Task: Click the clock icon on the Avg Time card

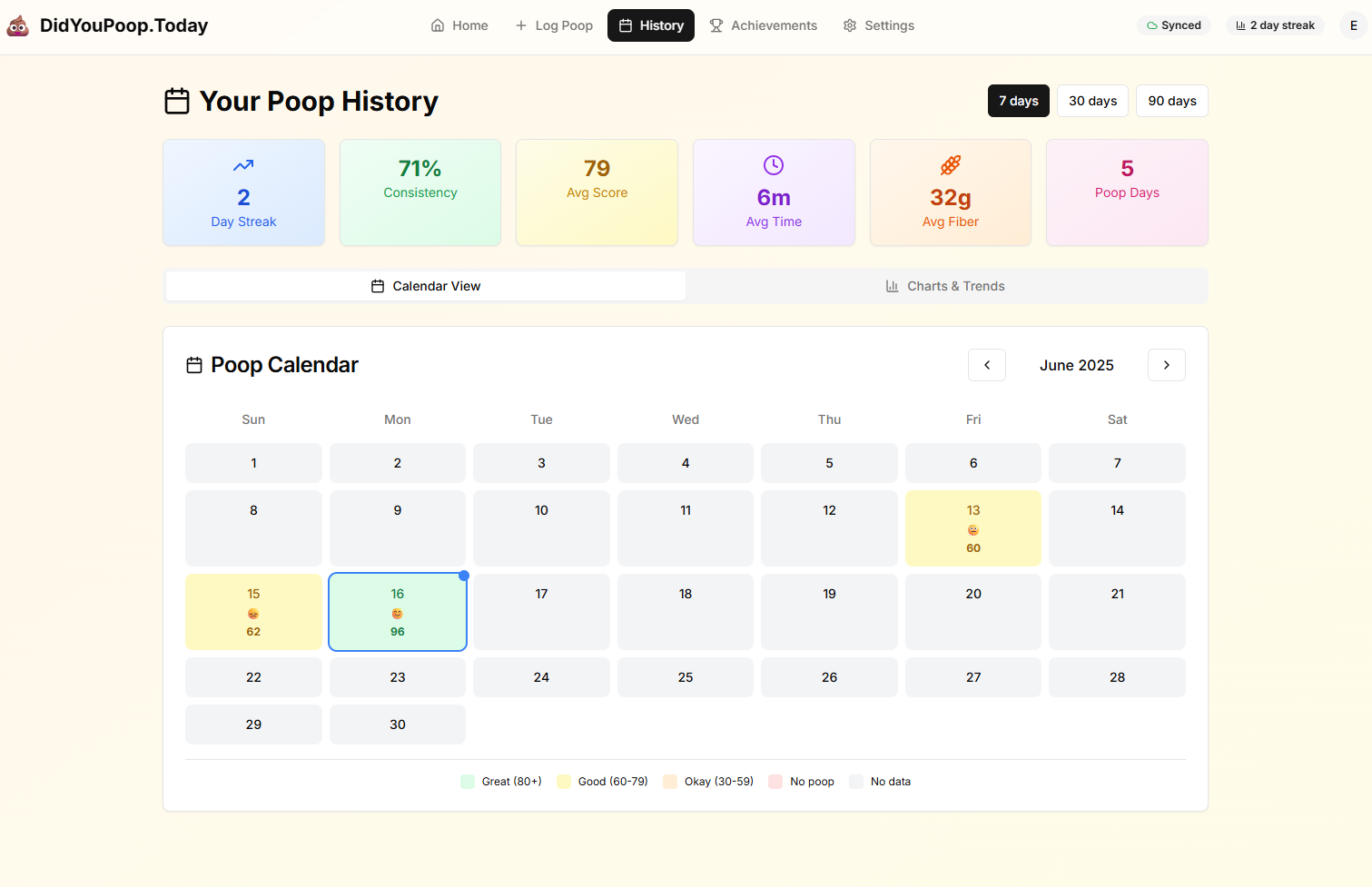Action: pyautogui.click(x=773, y=165)
